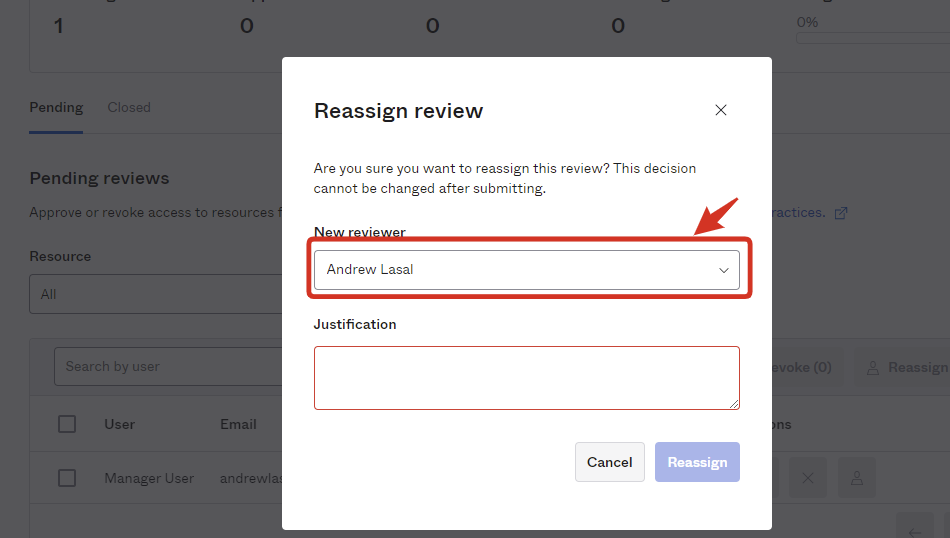Image resolution: width=950 pixels, height=538 pixels.
Task: Open the Andrew Lasal reviewer combo box
Action: click(x=526, y=270)
